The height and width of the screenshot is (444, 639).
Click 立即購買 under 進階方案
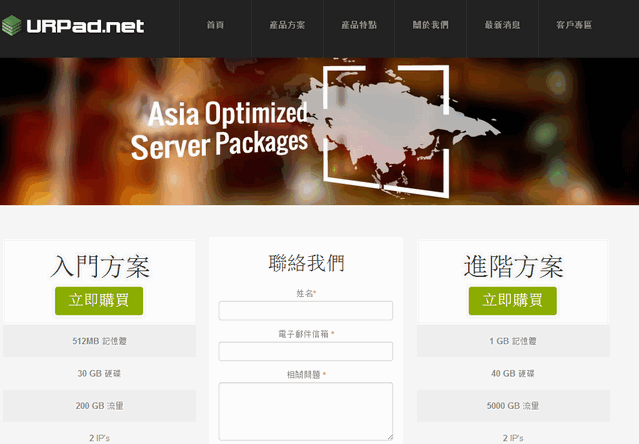(x=513, y=301)
